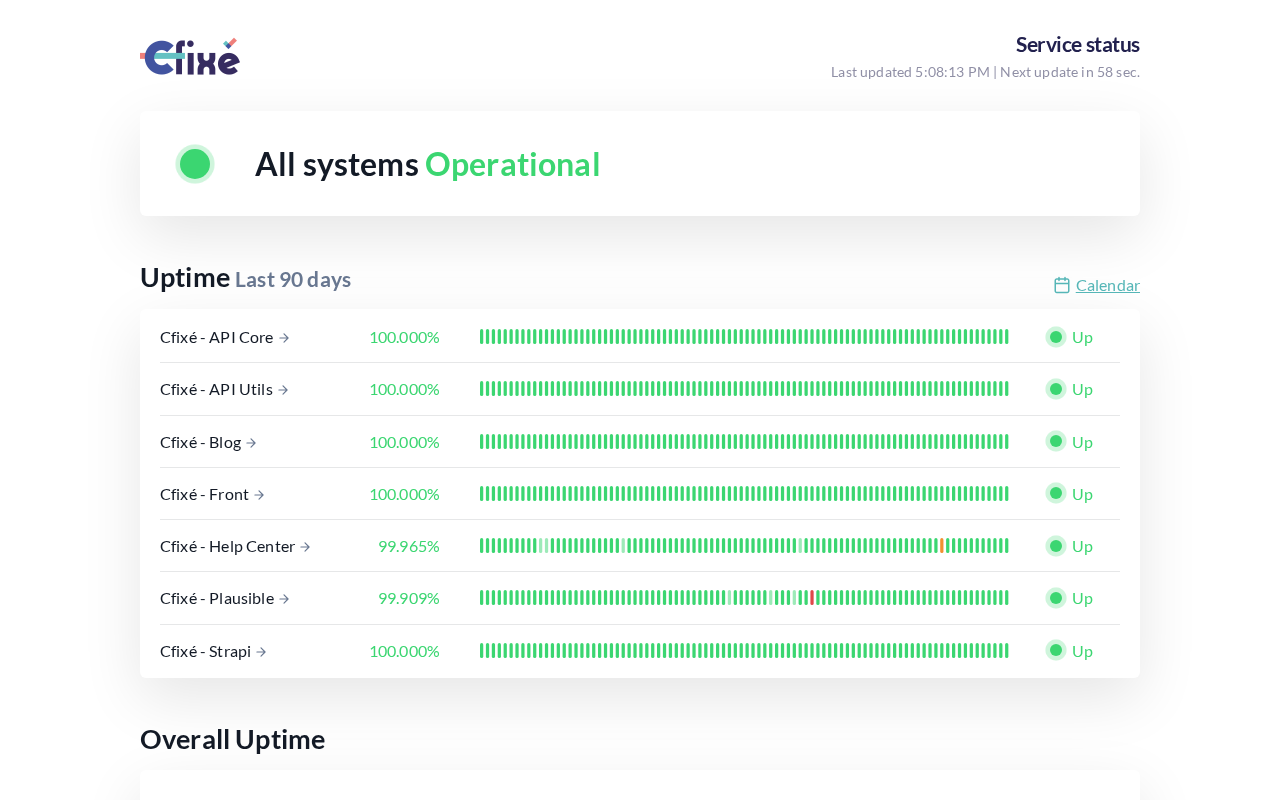This screenshot has height=800, width=1280.
Task: Click the arrow next to Cfixé - Strapi
Action: [261, 652]
